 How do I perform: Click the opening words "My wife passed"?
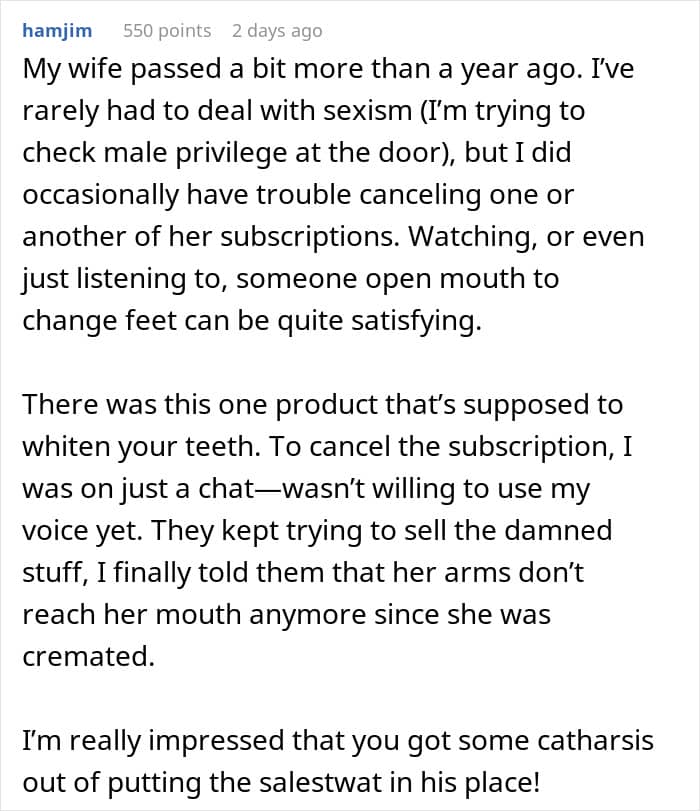coord(105,72)
